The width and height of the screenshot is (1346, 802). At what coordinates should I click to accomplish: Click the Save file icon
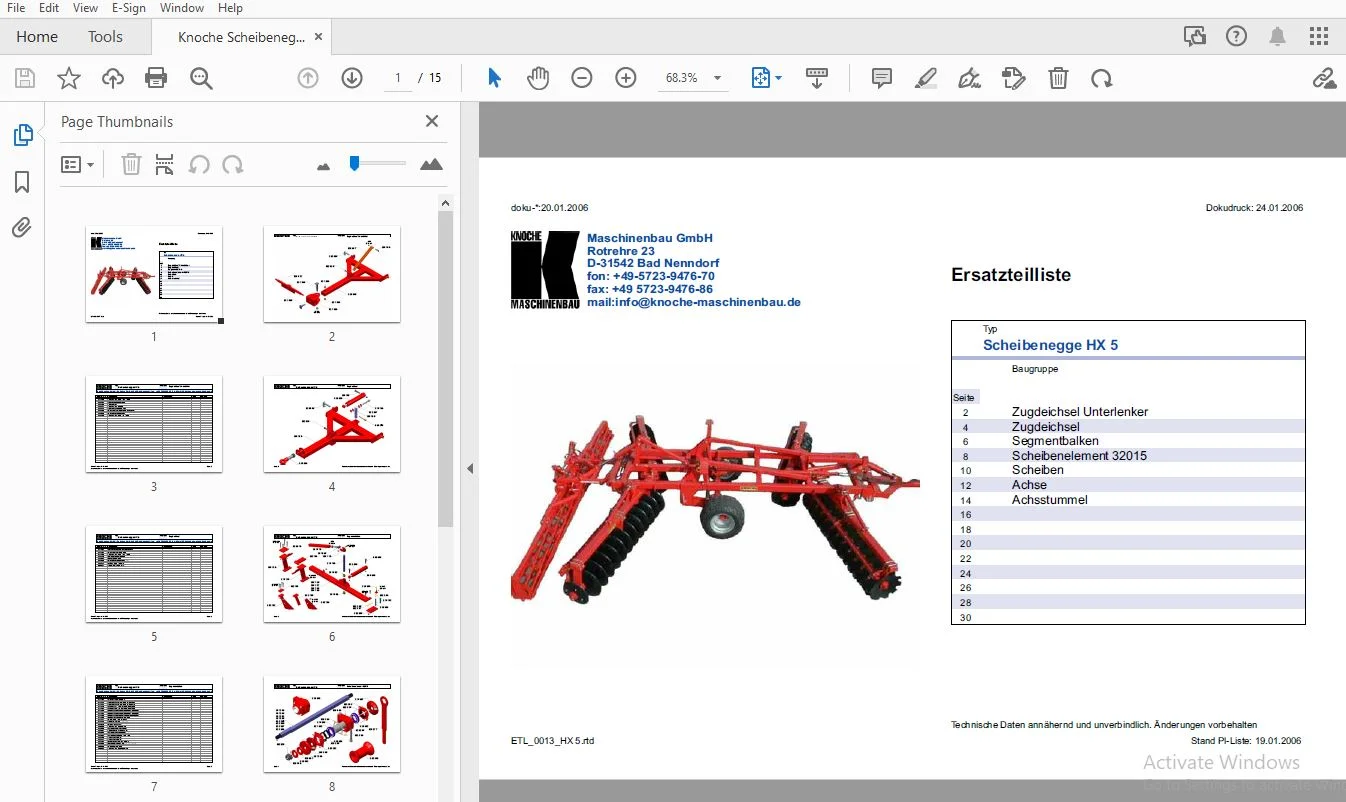(25, 78)
